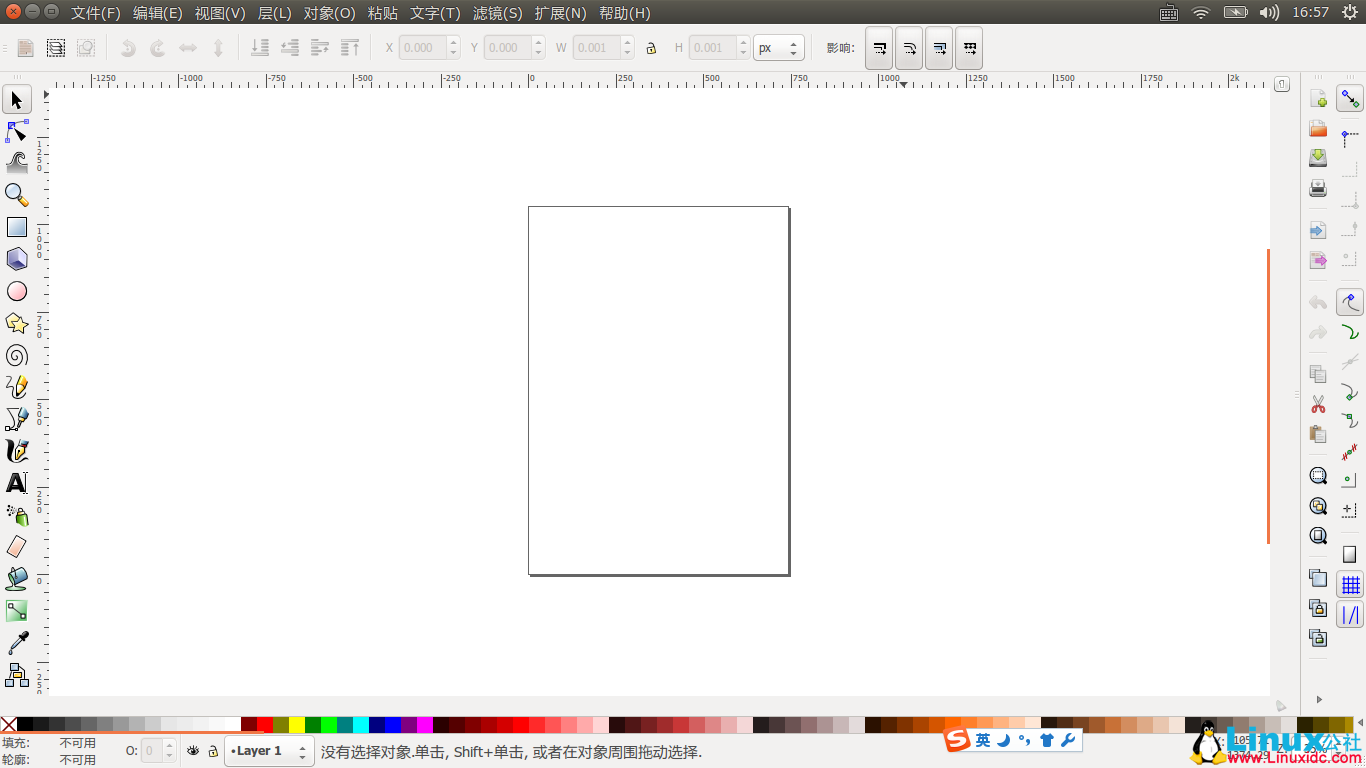Increase the X coordinate stepper

click(454, 42)
